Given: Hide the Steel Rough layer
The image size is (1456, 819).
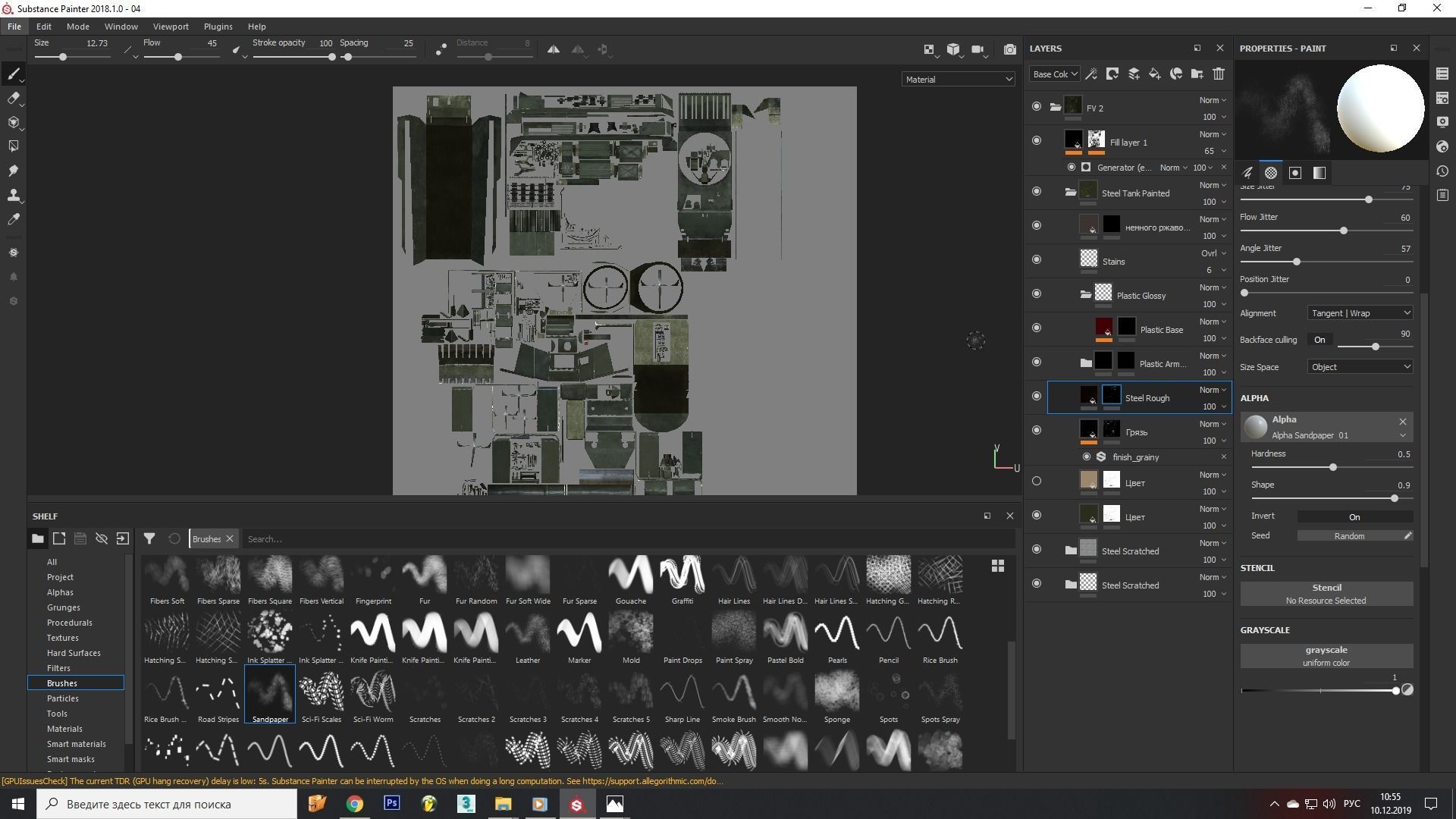Looking at the screenshot, I should point(1037,396).
